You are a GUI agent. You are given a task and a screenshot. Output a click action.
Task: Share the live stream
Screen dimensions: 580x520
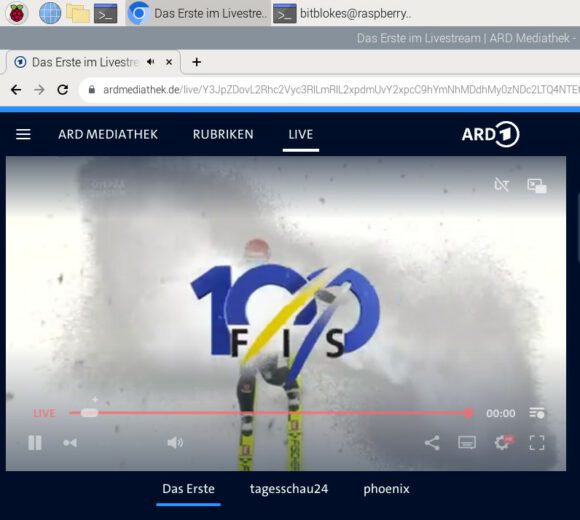tap(432, 442)
